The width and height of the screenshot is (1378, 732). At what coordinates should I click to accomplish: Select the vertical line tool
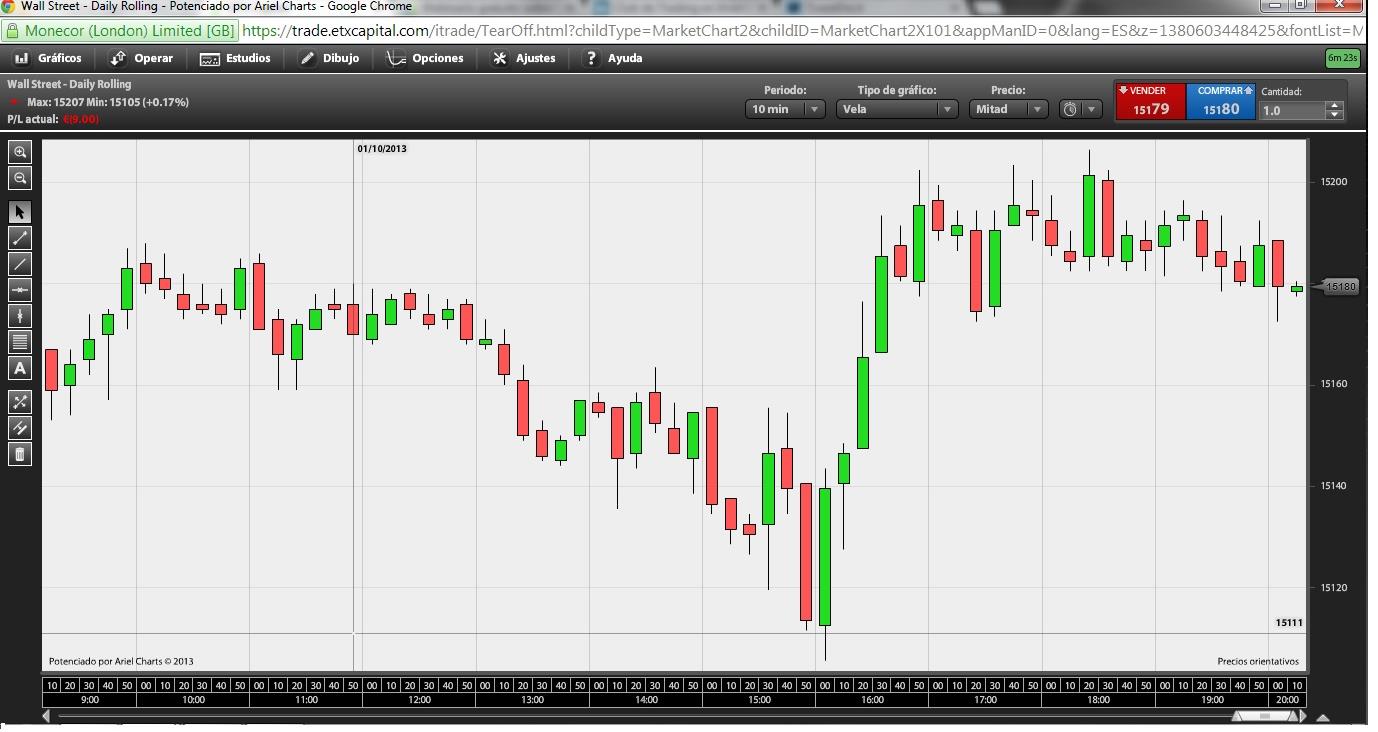(x=20, y=316)
